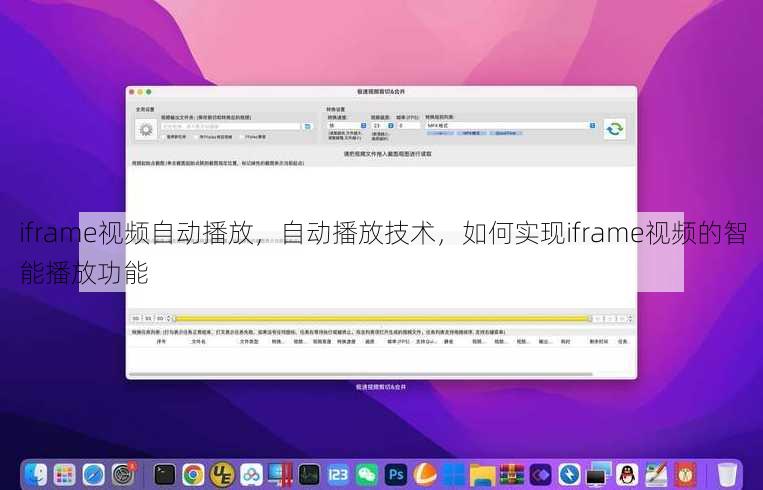Click the '文件类型' column header
Screen dimensions: 763x490
click(249, 342)
